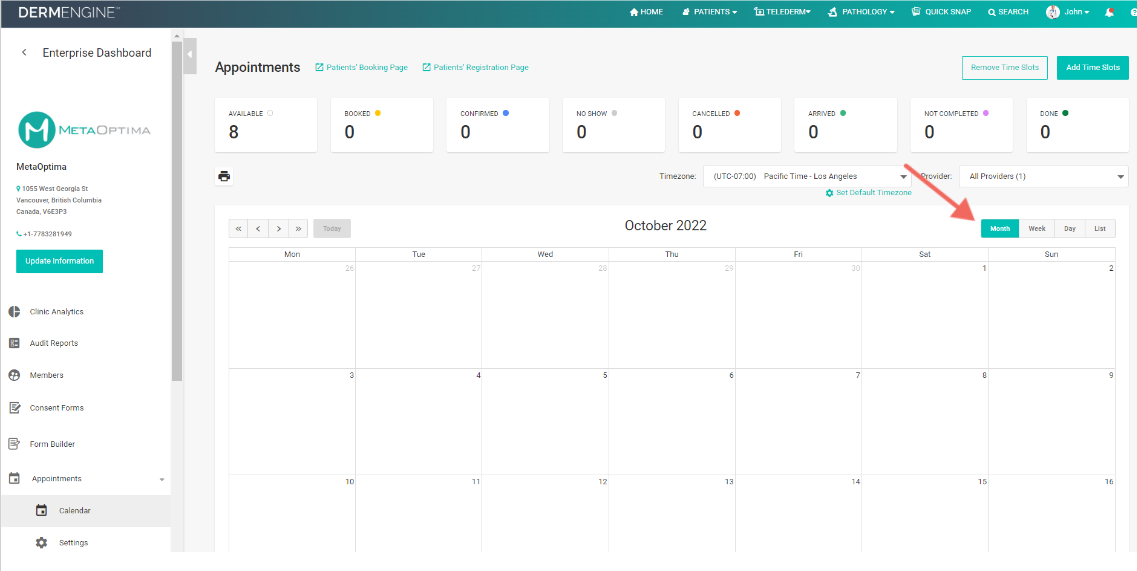This screenshot has width=1137, height=571.
Task: Open notifications bell icon
Action: pos(1109,12)
